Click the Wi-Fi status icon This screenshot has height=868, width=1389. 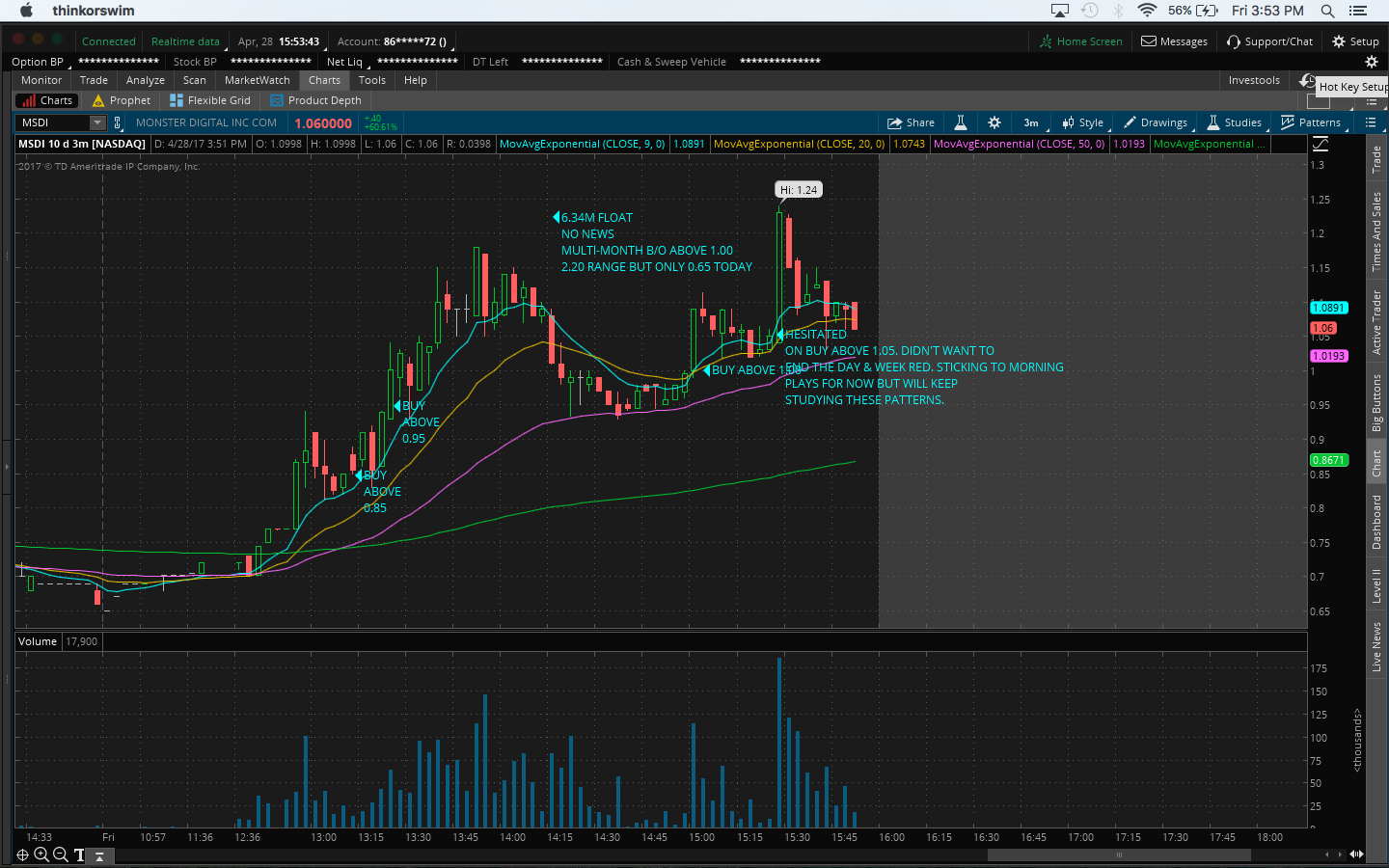[x=1147, y=11]
